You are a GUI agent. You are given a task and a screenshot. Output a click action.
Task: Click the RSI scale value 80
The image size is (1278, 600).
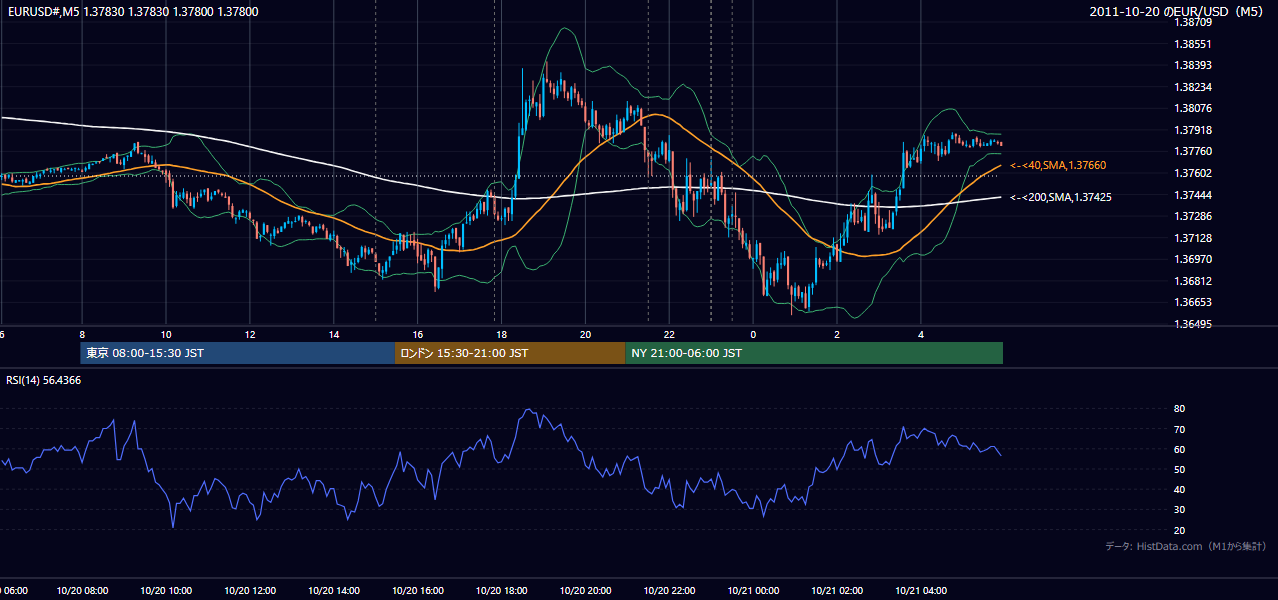tap(1180, 409)
